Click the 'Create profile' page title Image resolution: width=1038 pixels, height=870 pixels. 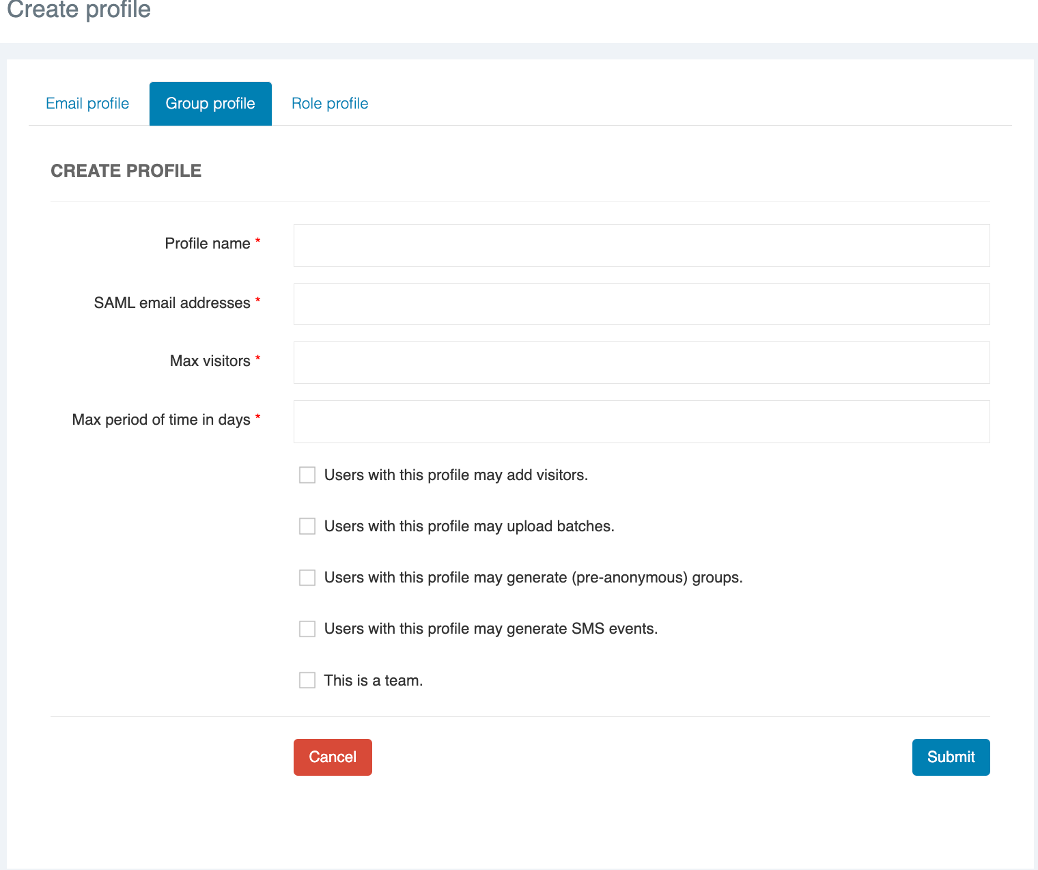tap(79, 11)
